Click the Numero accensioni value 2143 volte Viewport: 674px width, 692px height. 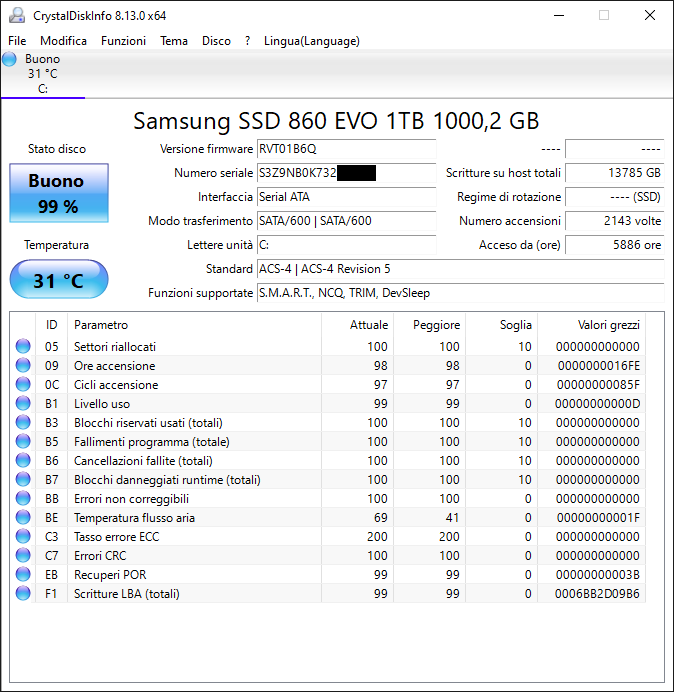[x=614, y=221]
